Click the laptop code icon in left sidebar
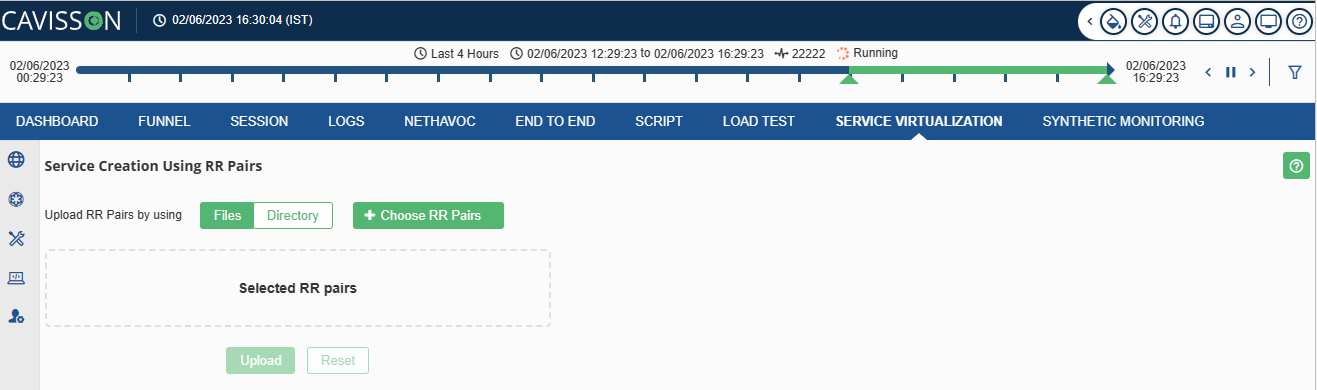The height and width of the screenshot is (390, 1317). click(x=16, y=277)
